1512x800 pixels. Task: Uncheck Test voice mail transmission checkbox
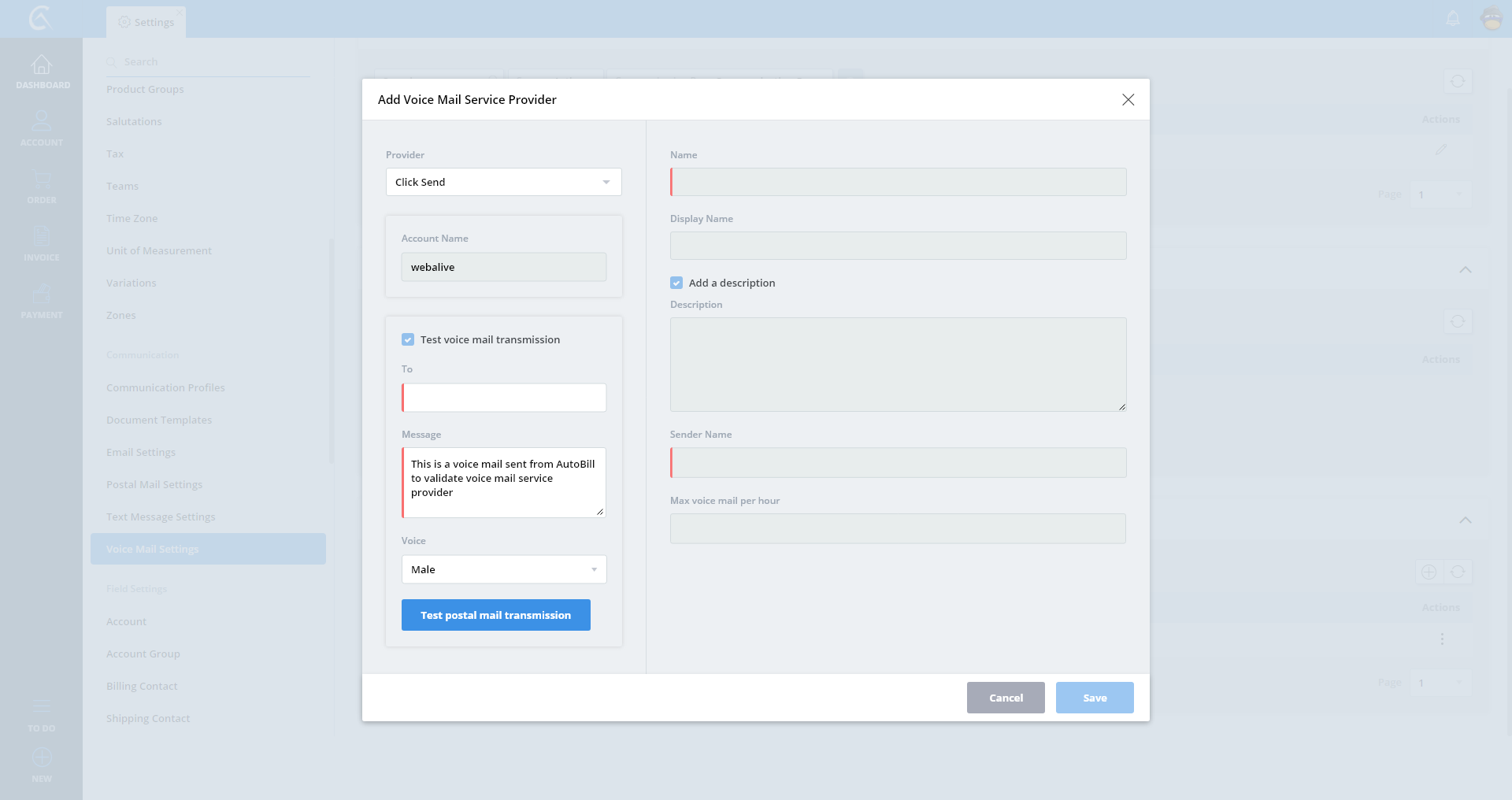click(408, 340)
